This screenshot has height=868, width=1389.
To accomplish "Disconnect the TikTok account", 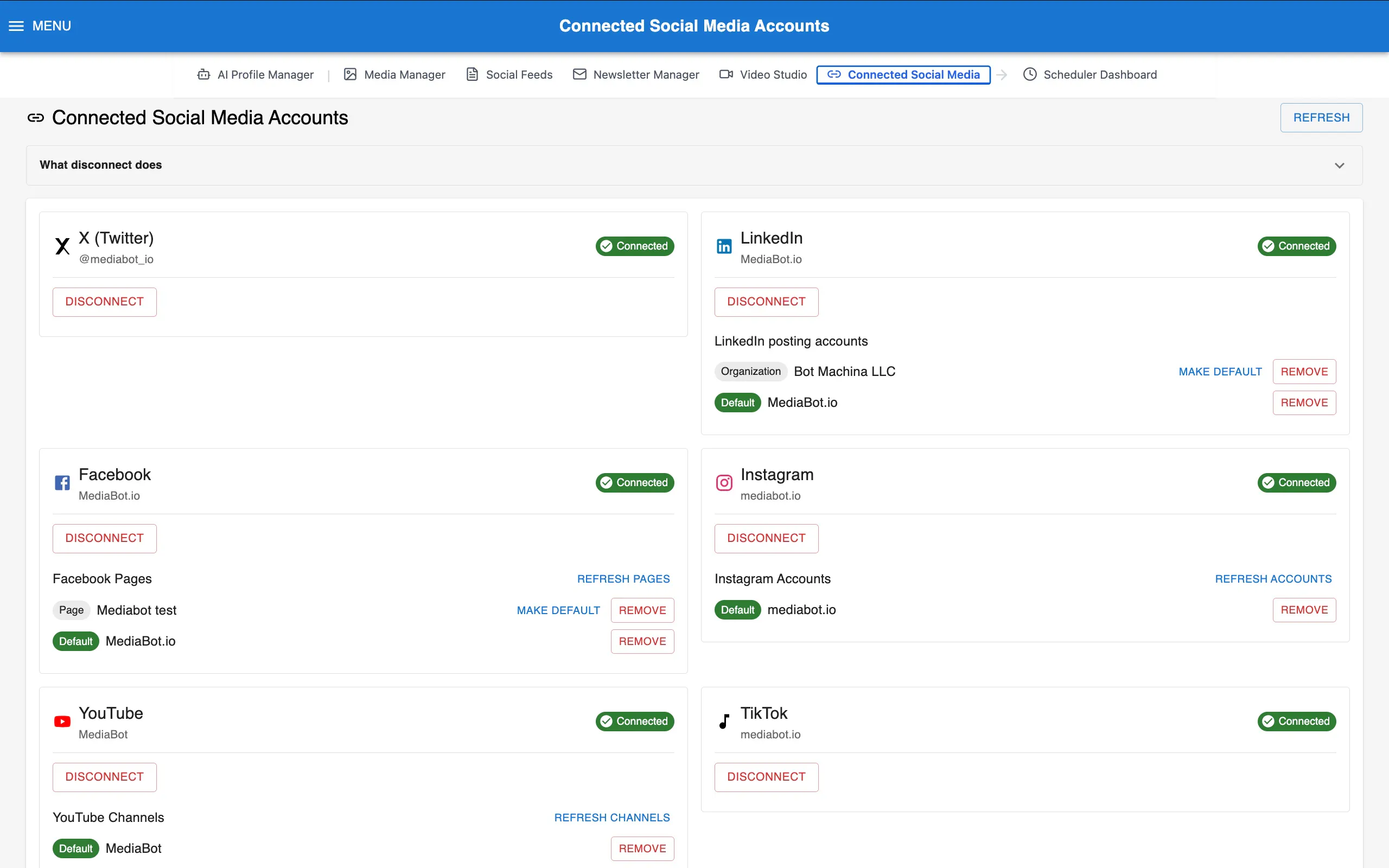I will point(766,777).
